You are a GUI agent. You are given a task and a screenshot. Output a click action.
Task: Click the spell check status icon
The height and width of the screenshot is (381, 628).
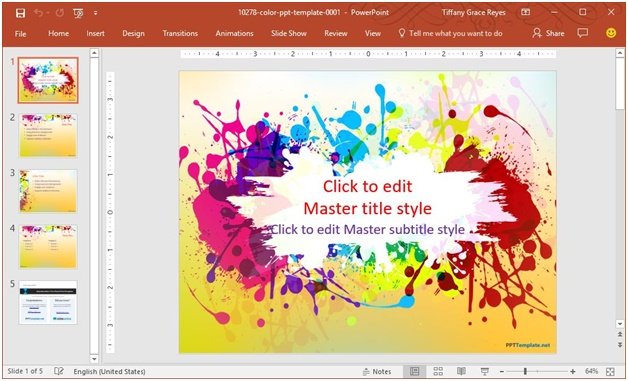58,371
